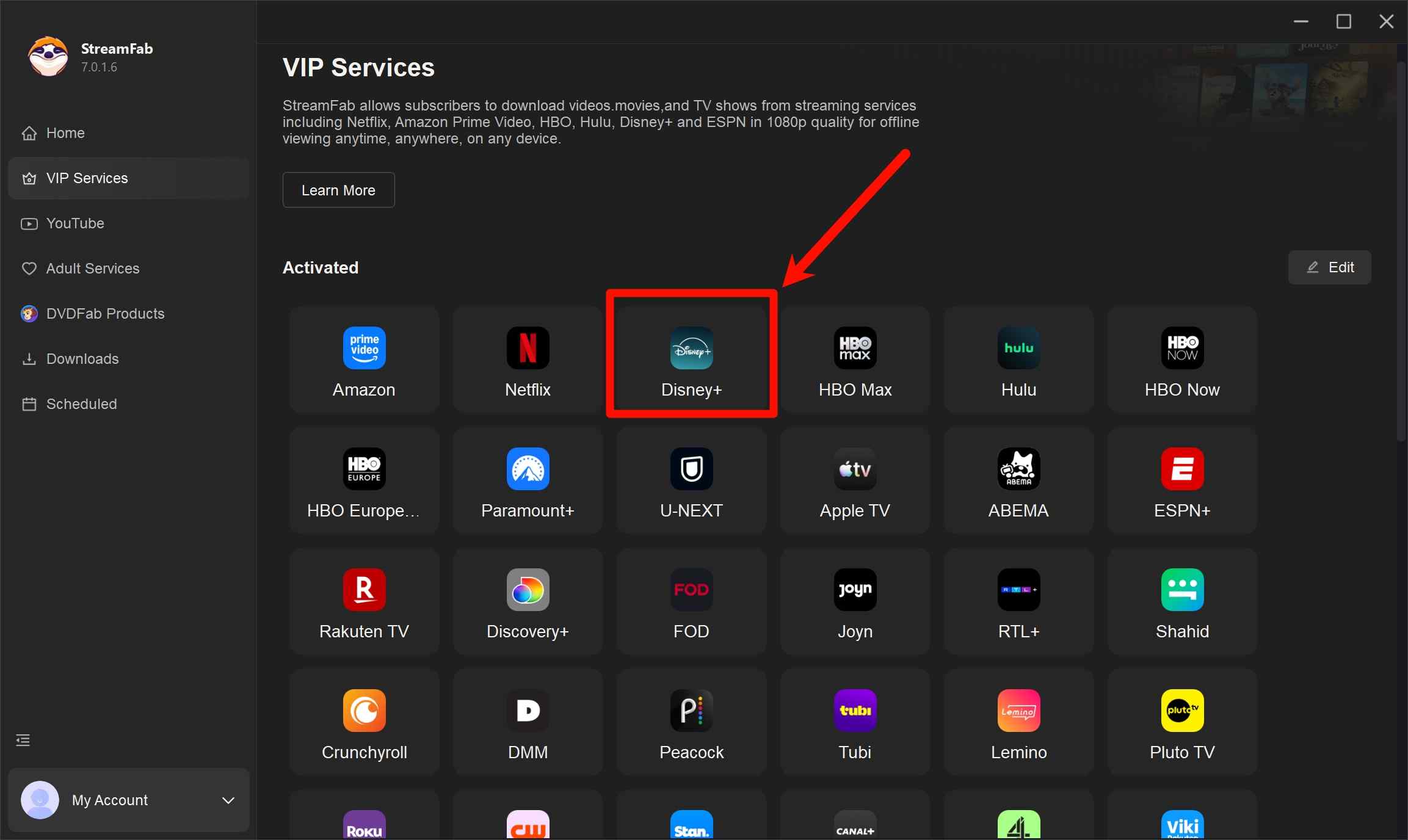1408x840 pixels.
Task: Select the Peacock service
Action: (x=691, y=723)
